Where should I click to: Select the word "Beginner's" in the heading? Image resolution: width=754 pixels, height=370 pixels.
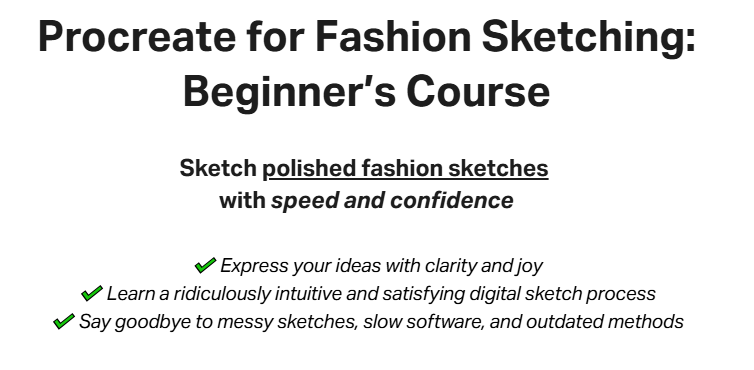[289, 92]
